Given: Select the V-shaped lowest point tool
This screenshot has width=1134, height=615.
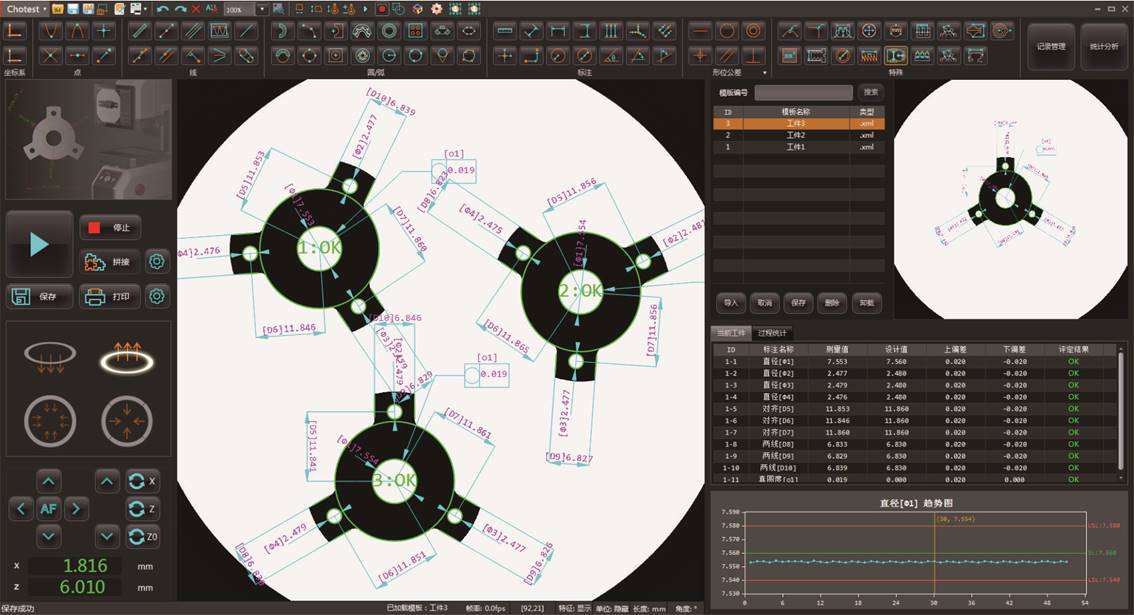Looking at the screenshot, I should coord(50,30).
